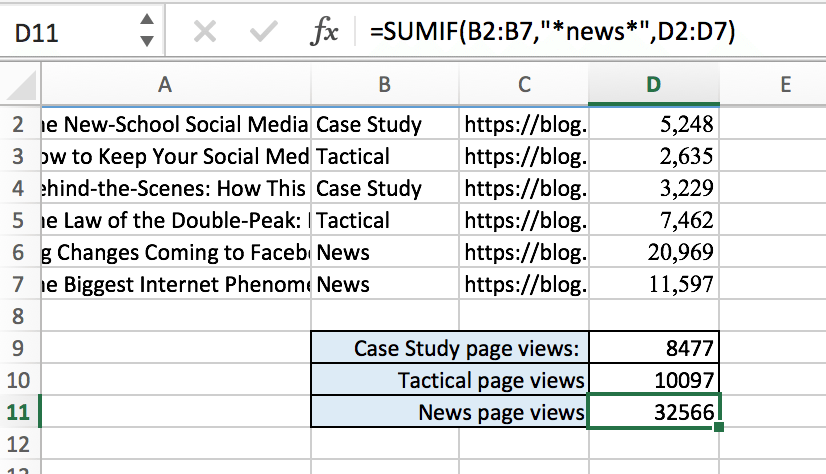Select row 6 header
826x474 pixels.
point(19,252)
